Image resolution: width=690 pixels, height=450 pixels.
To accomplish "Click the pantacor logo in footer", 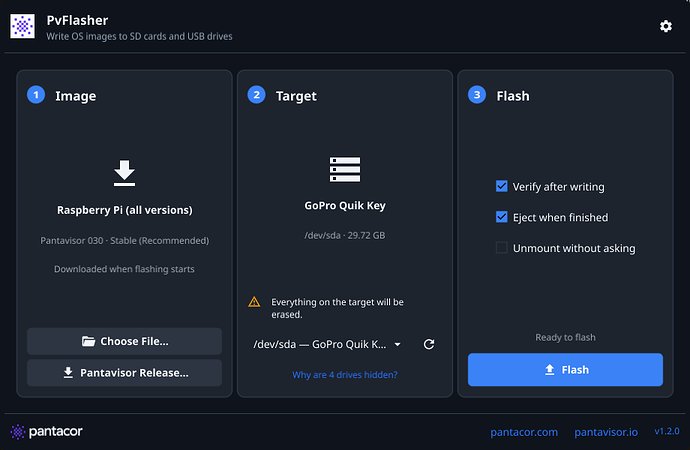I will (47, 432).
